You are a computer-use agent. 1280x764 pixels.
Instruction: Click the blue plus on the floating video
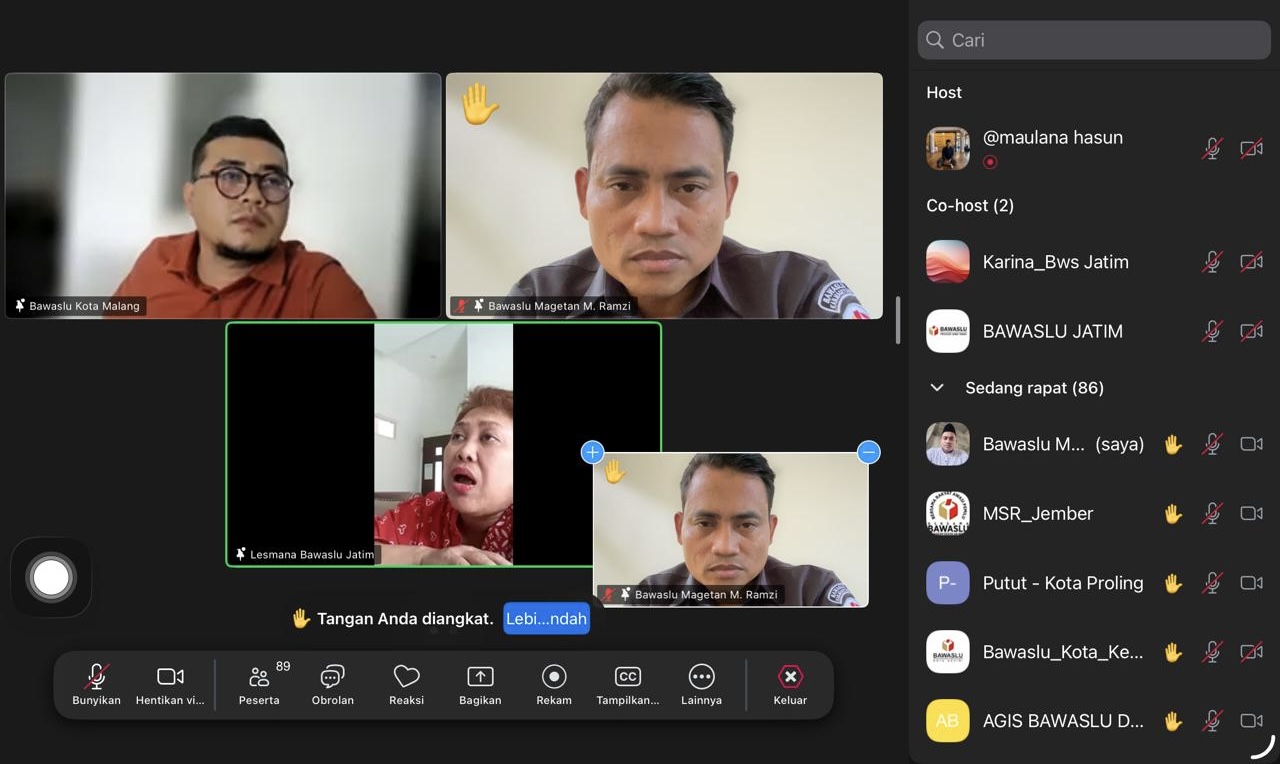pyautogui.click(x=592, y=452)
